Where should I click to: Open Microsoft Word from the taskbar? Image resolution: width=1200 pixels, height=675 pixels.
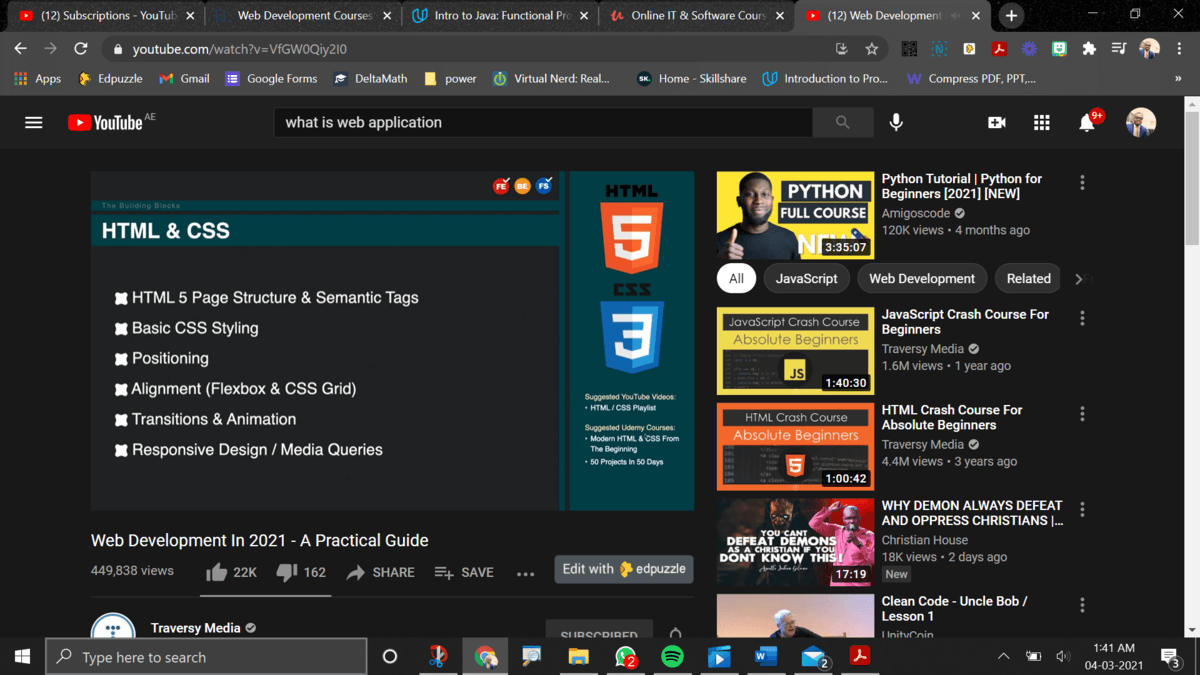click(x=766, y=657)
